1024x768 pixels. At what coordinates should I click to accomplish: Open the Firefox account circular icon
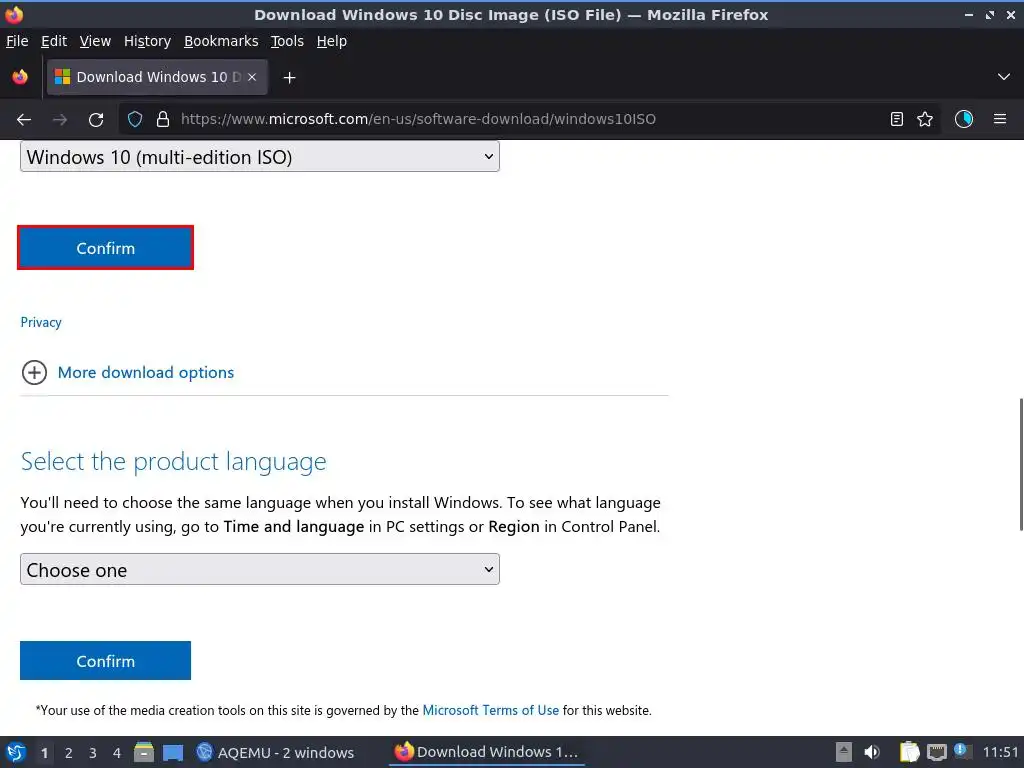(963, 119)
